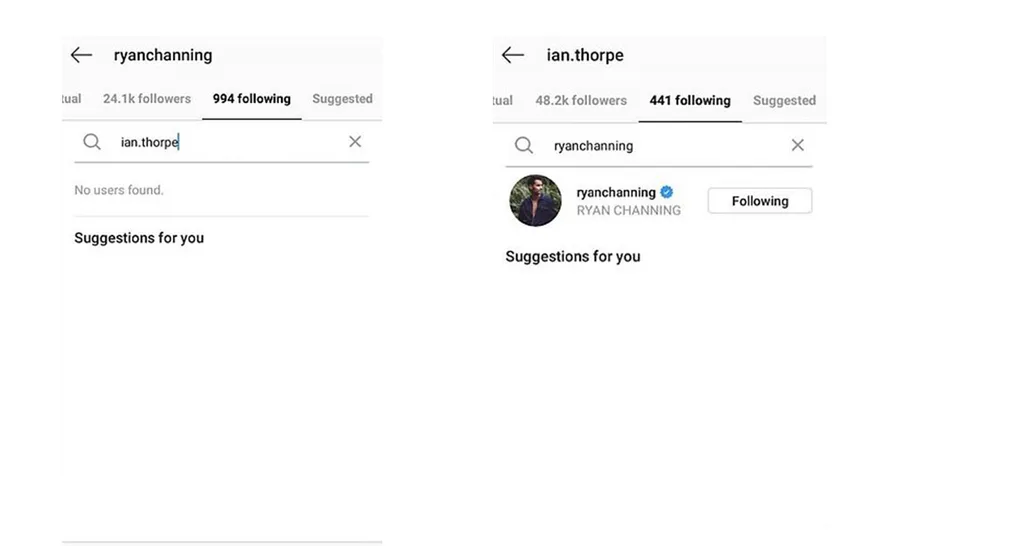Open the 48.2k followers tab
Image resolution: width=1024 pixels, height=546 pixels.
click(581, 101)
